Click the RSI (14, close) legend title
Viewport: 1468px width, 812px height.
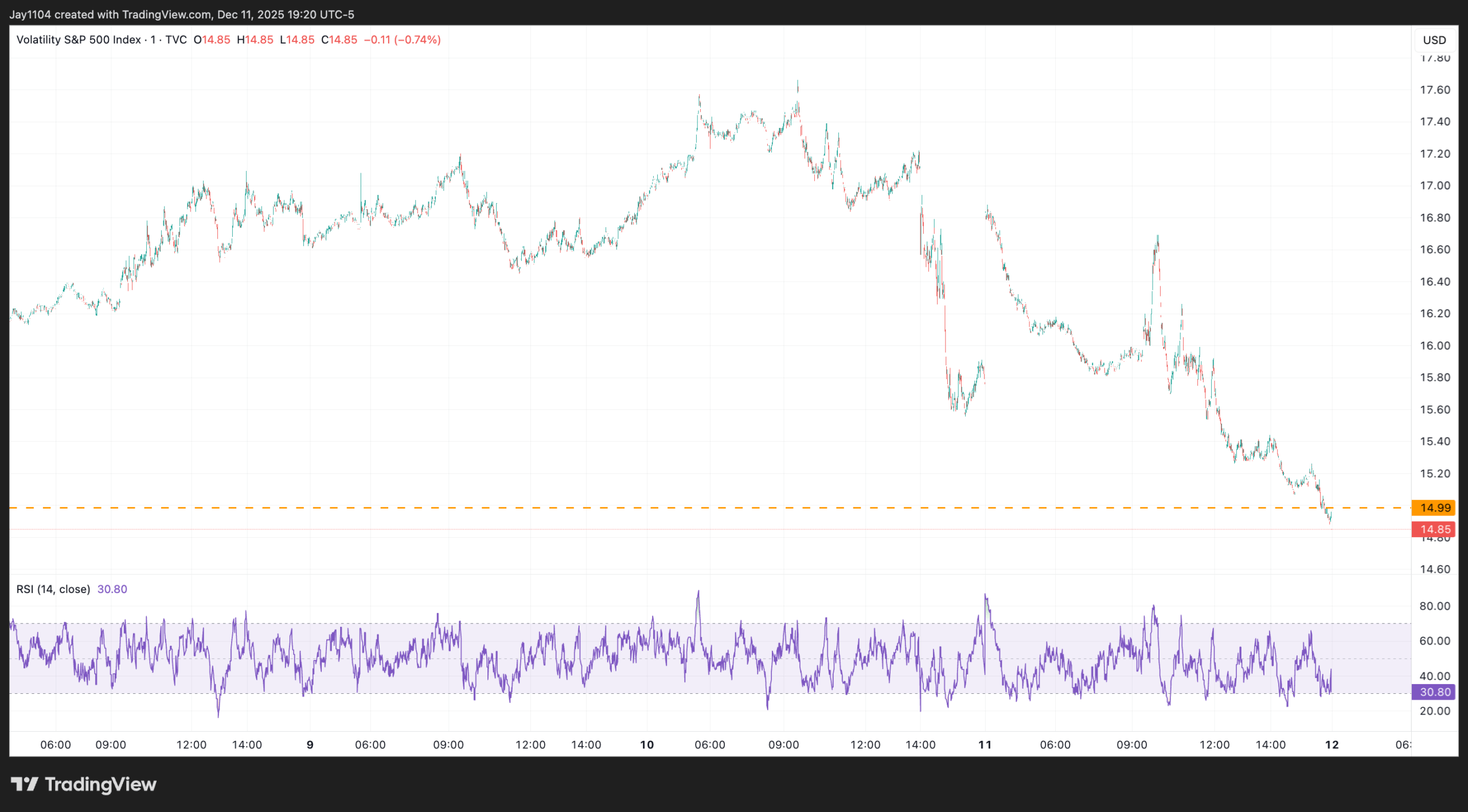click(x=53, y=589)
